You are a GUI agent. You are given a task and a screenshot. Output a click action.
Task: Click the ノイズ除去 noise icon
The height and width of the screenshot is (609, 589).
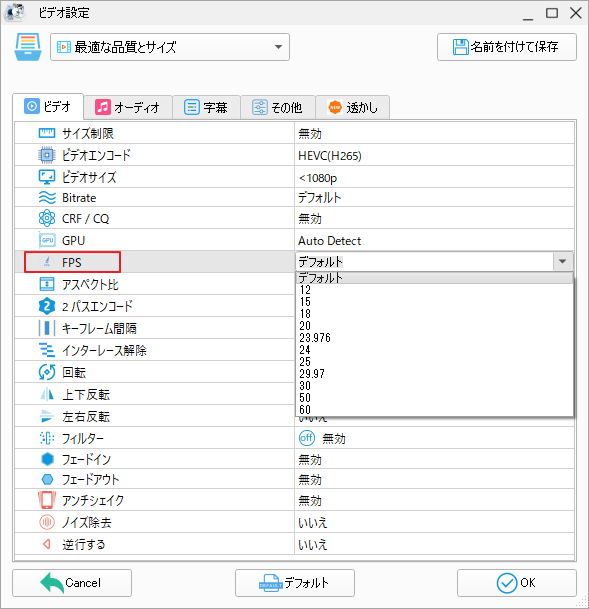[47, 522]
